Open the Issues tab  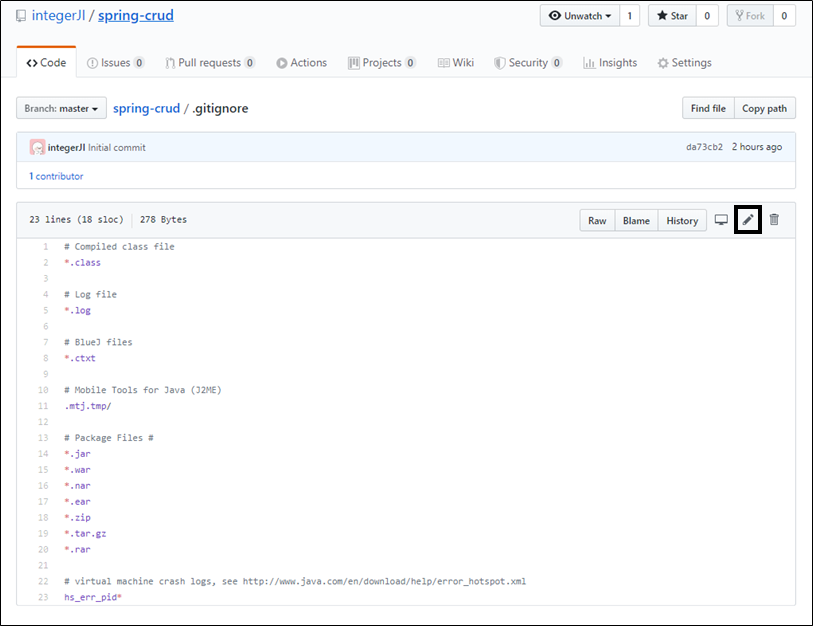point(115,63)
